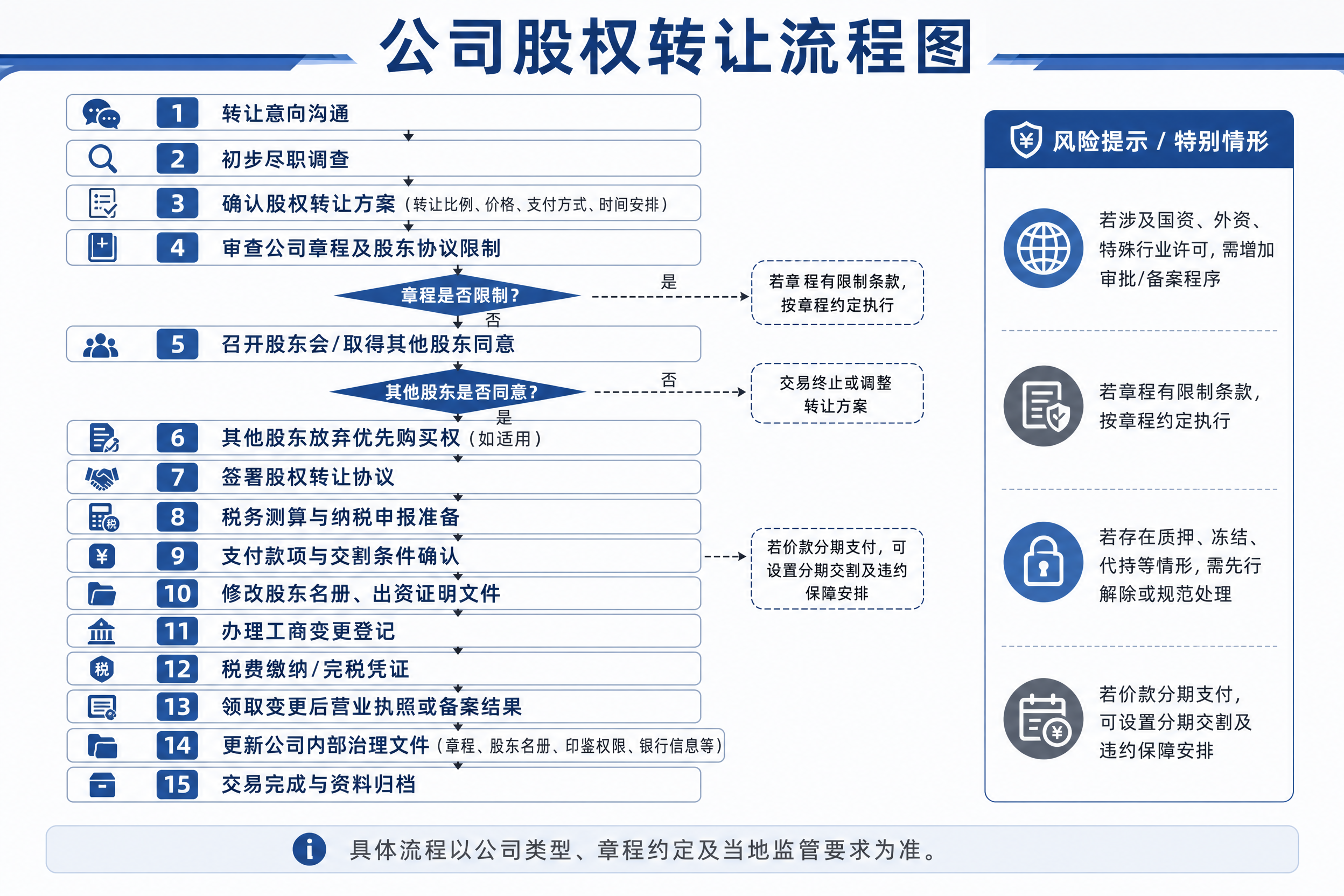Click the 交易终止或调整转让方案 dashed box
1344x896 pixels.
tap(837, 393)
